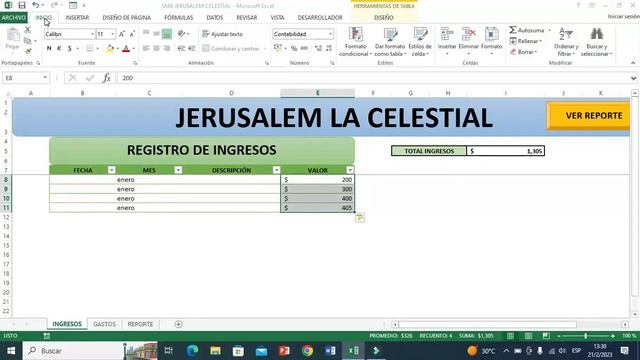Screen dimensions: 640x360
Task: Toggle middle vertical alignment button
Action: pyautogui.click(x=156, y=34)
